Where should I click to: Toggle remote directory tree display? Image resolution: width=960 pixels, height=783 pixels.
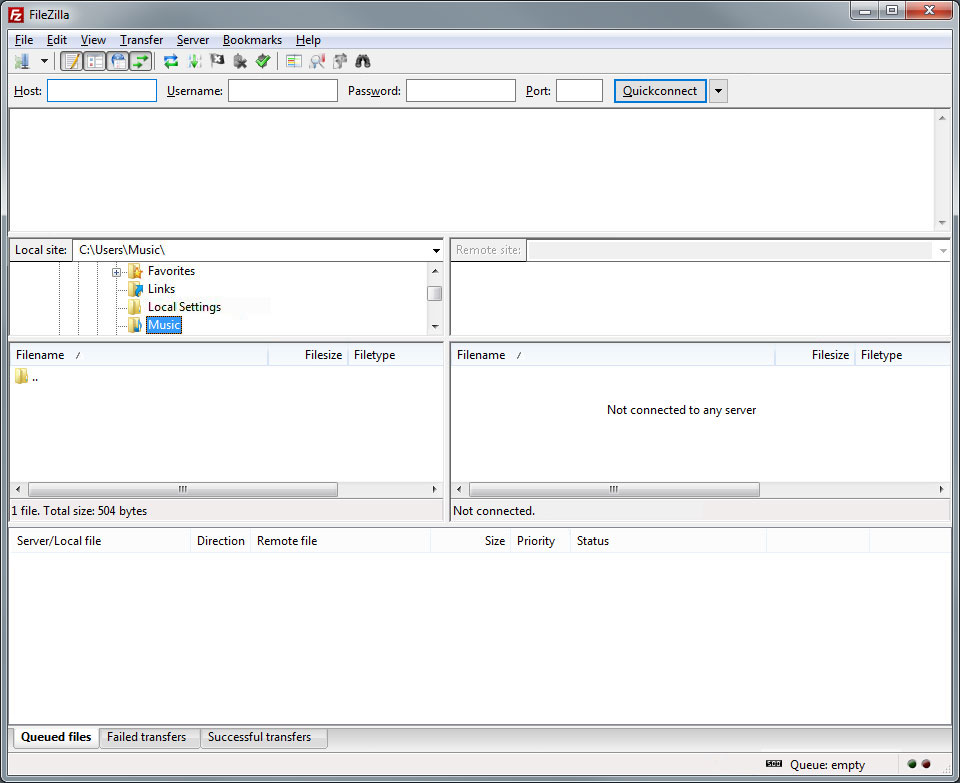click(x=118, y=61)
